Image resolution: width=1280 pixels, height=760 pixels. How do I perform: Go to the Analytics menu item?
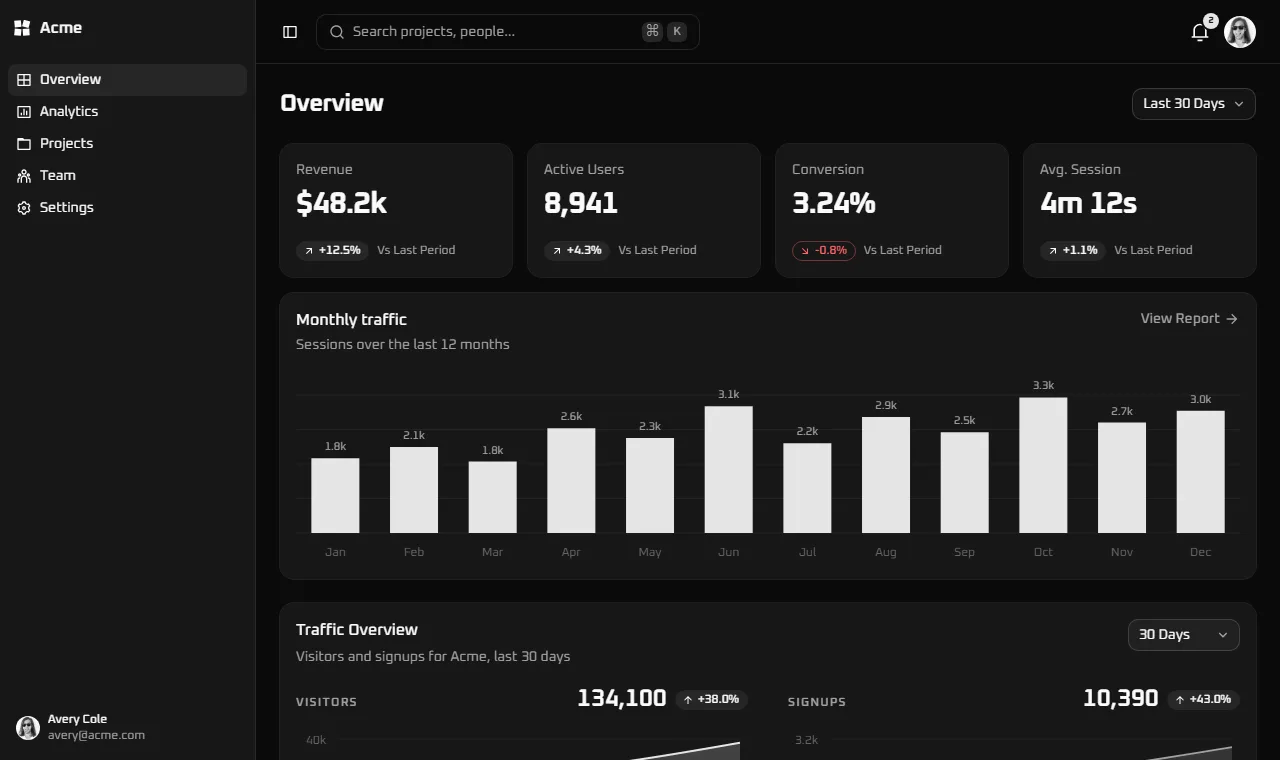coord(127,112)
